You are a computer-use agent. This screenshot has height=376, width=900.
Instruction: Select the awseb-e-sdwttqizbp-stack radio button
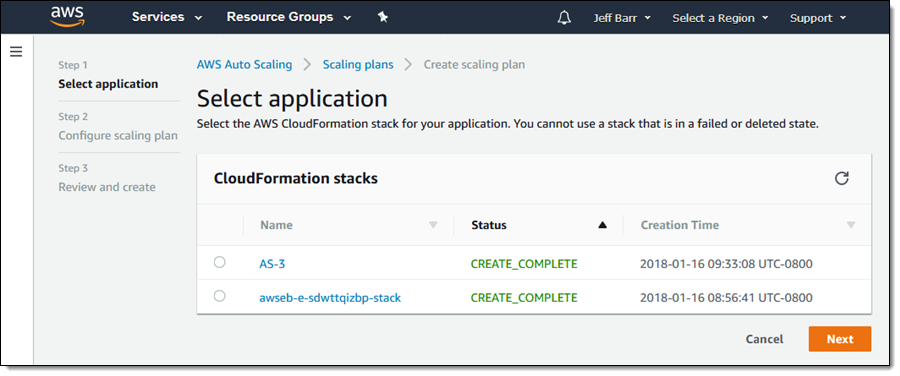click(x=219, y=296)
